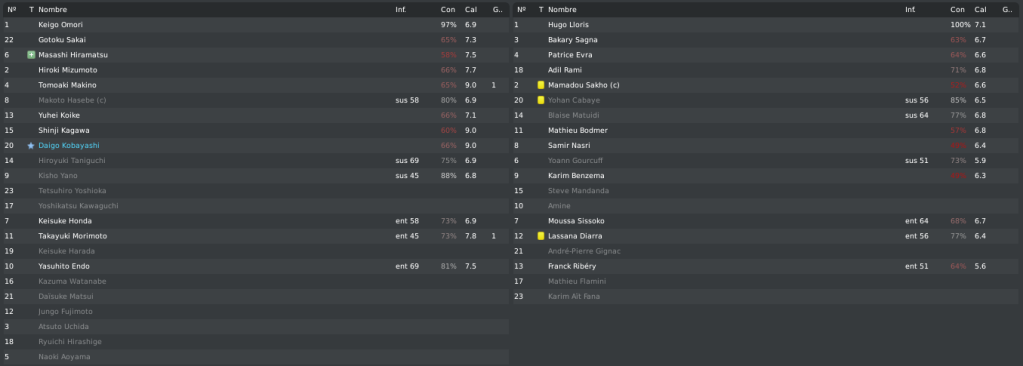
Task: Open Keigo Omori player profile
Action: pos(61,25)
